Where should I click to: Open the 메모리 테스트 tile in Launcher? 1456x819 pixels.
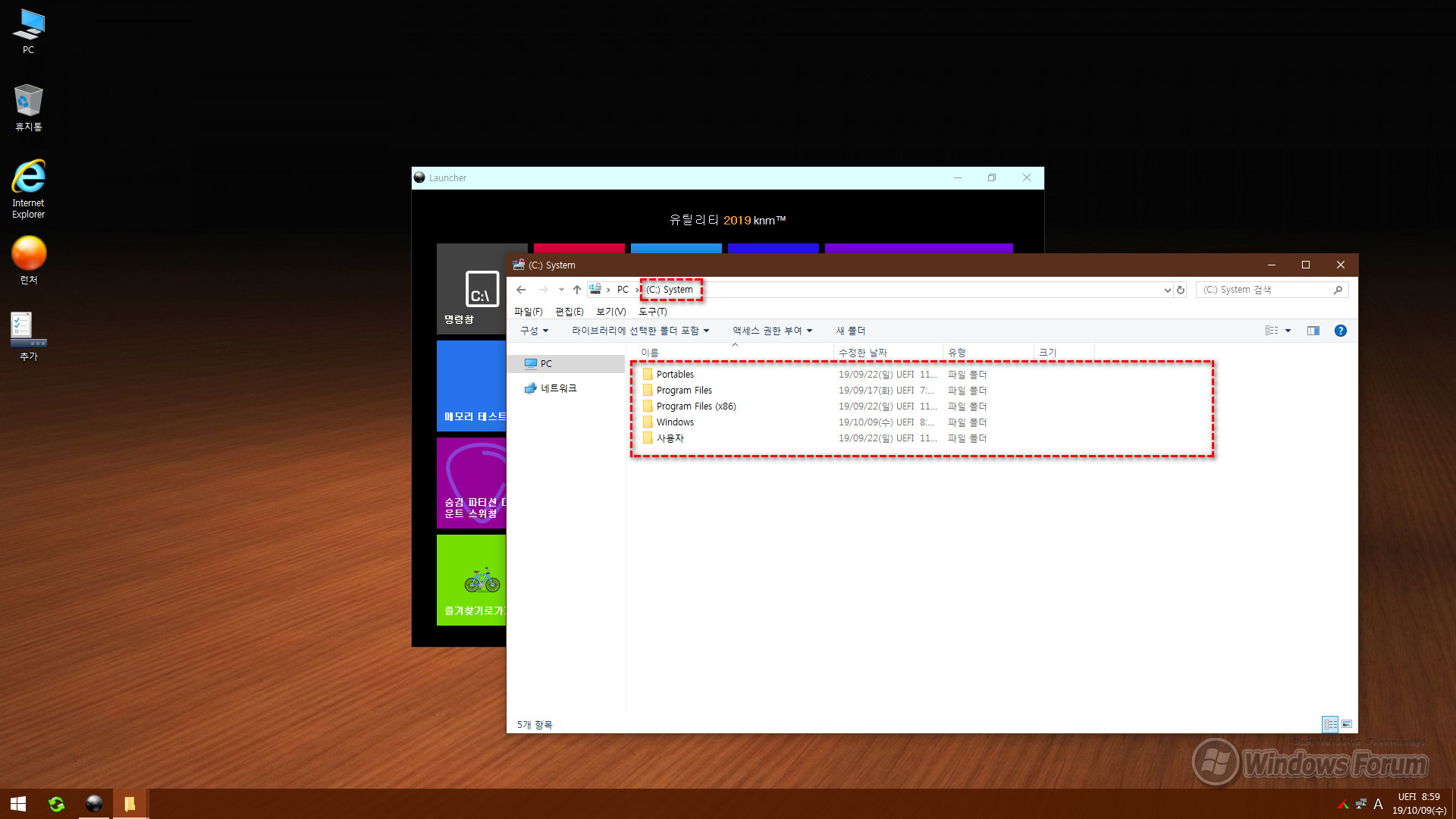[x=471, y=386]
